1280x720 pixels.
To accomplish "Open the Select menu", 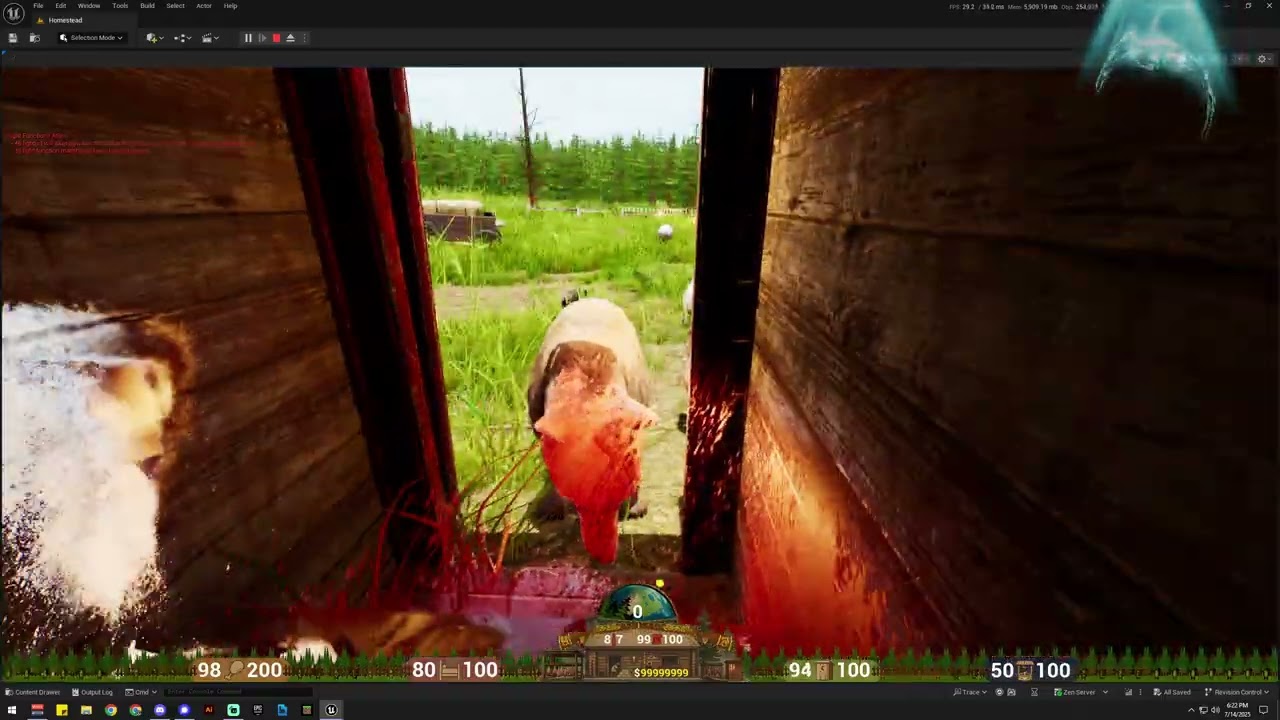I will tap(175, 6).
